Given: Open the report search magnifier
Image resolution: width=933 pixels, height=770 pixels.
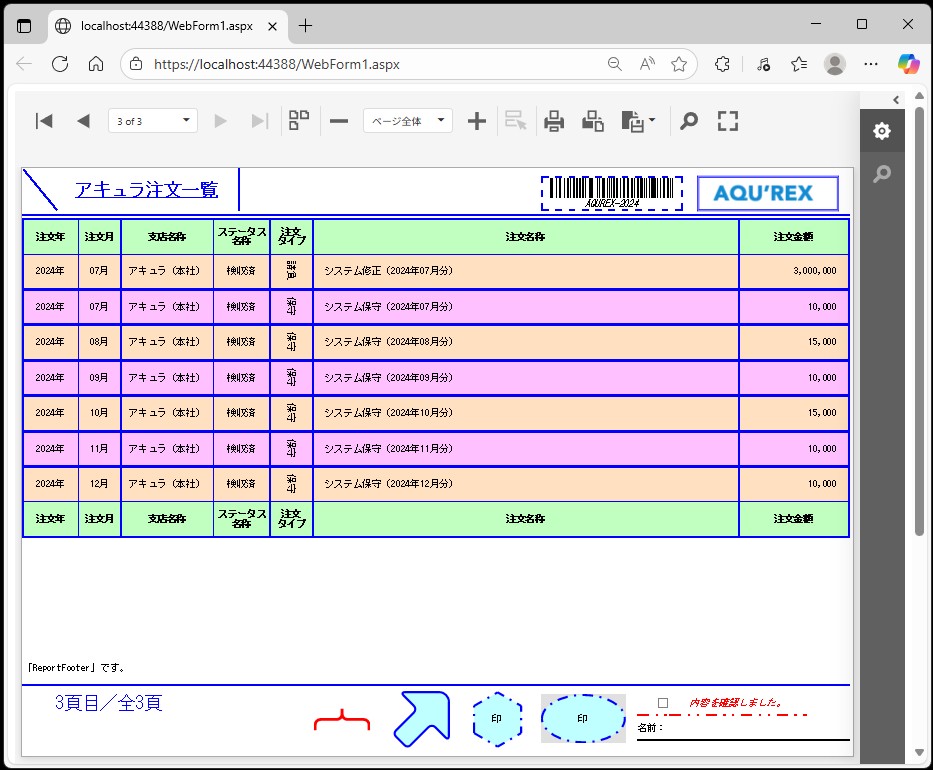Looking at the screenshot, I should (689, 121).
